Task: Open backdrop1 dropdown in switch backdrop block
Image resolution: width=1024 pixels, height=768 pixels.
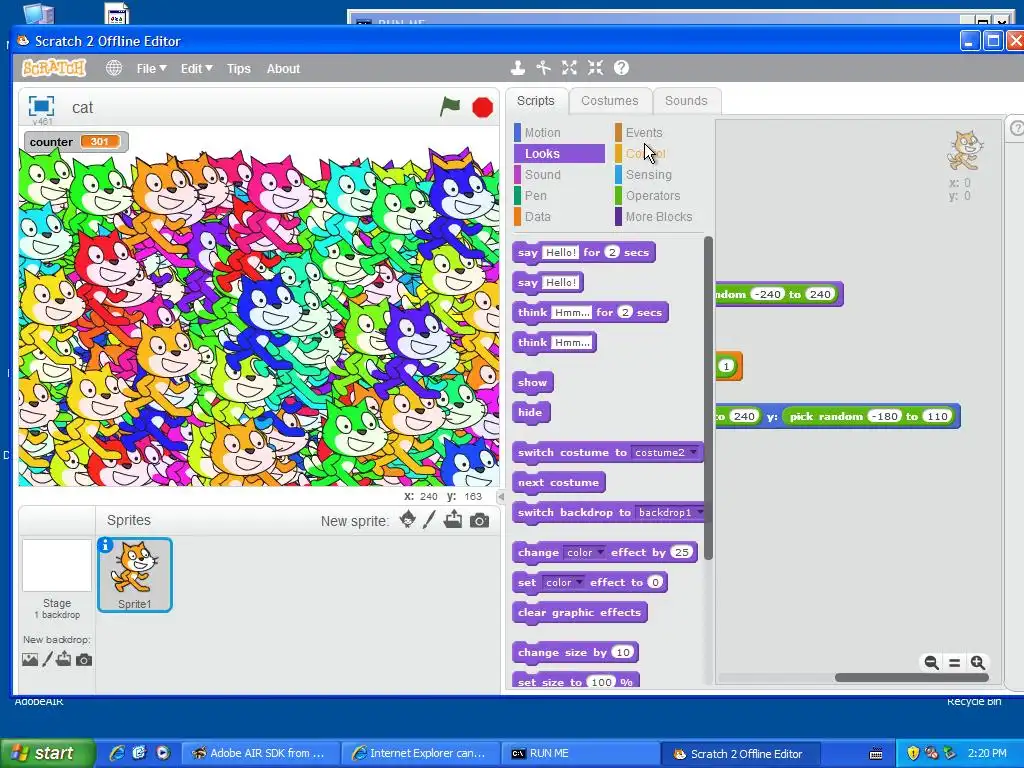Action: (669, 512)
